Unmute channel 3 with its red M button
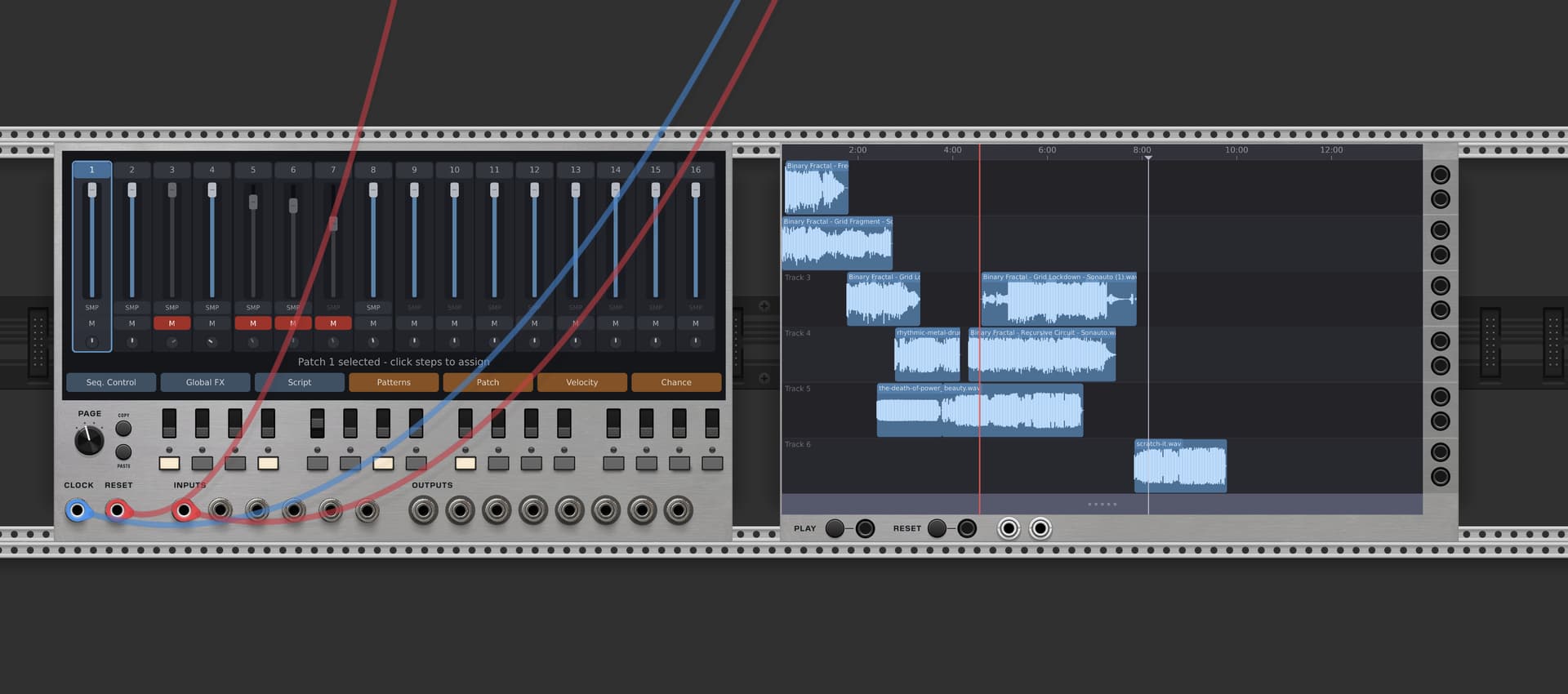The height and width of the screenshot is (694, 1568). point(171,323)
